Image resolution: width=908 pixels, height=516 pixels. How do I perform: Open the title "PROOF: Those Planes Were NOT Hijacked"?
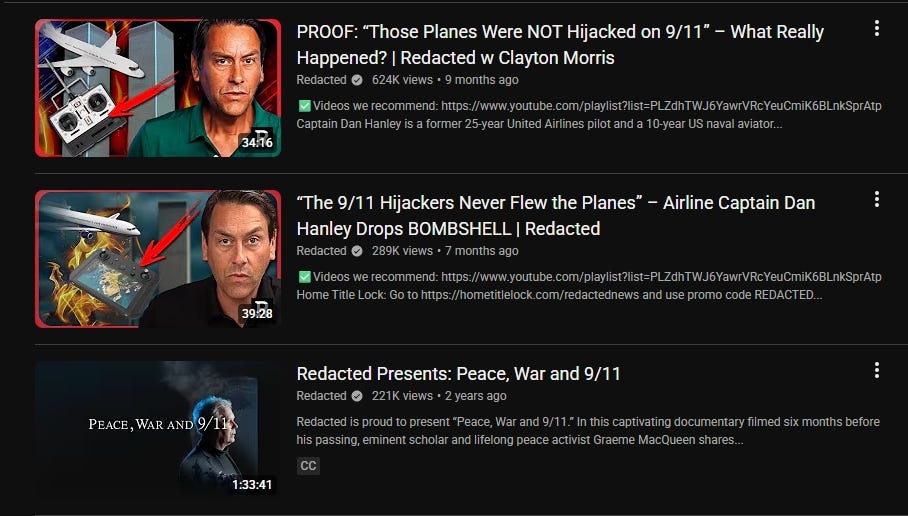coord(560,45)
